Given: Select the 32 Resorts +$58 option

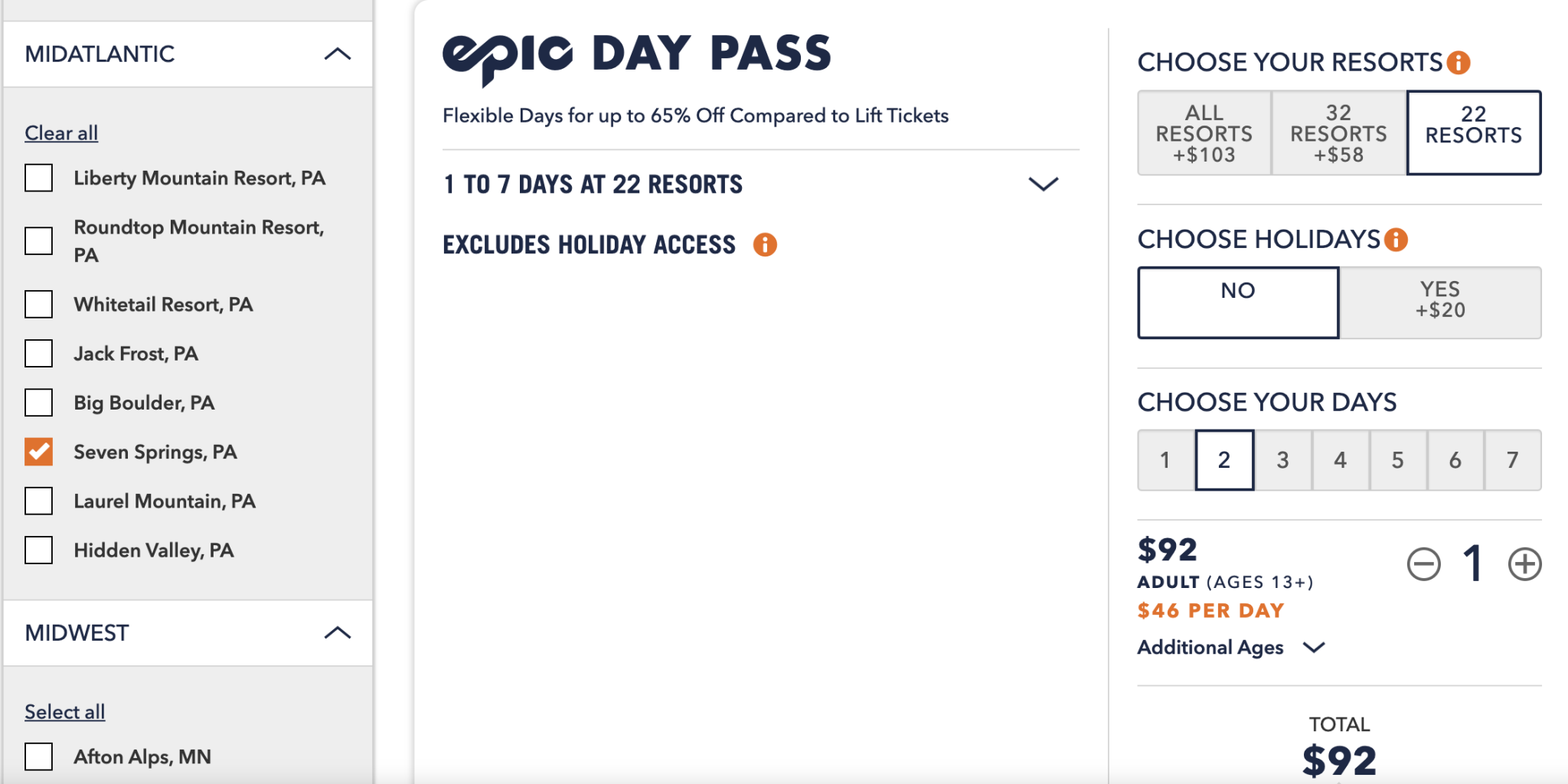Looking at the screenshot, I should click(1338, 133).
